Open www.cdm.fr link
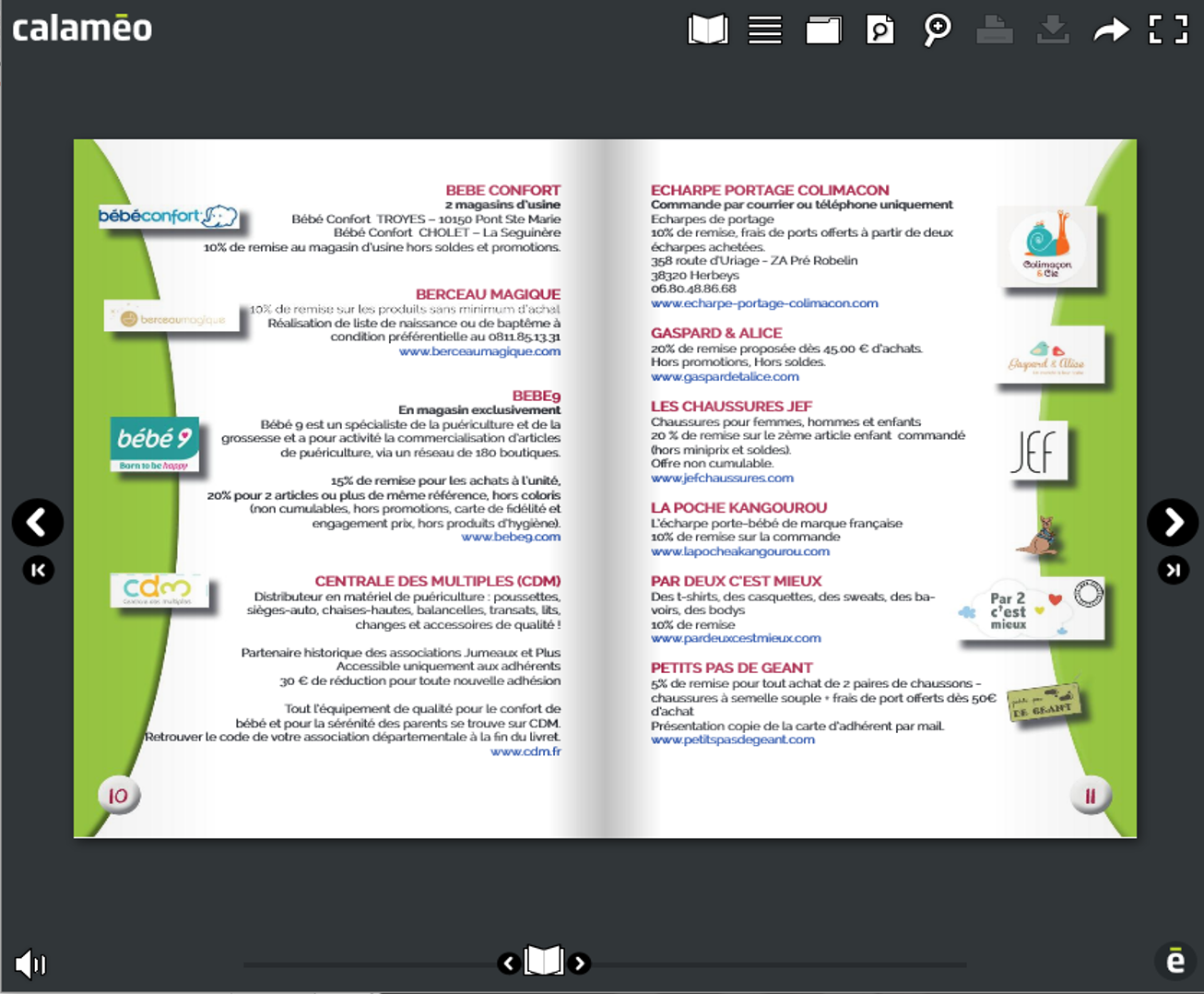1204x994 pixels. (x=525, y=751)
